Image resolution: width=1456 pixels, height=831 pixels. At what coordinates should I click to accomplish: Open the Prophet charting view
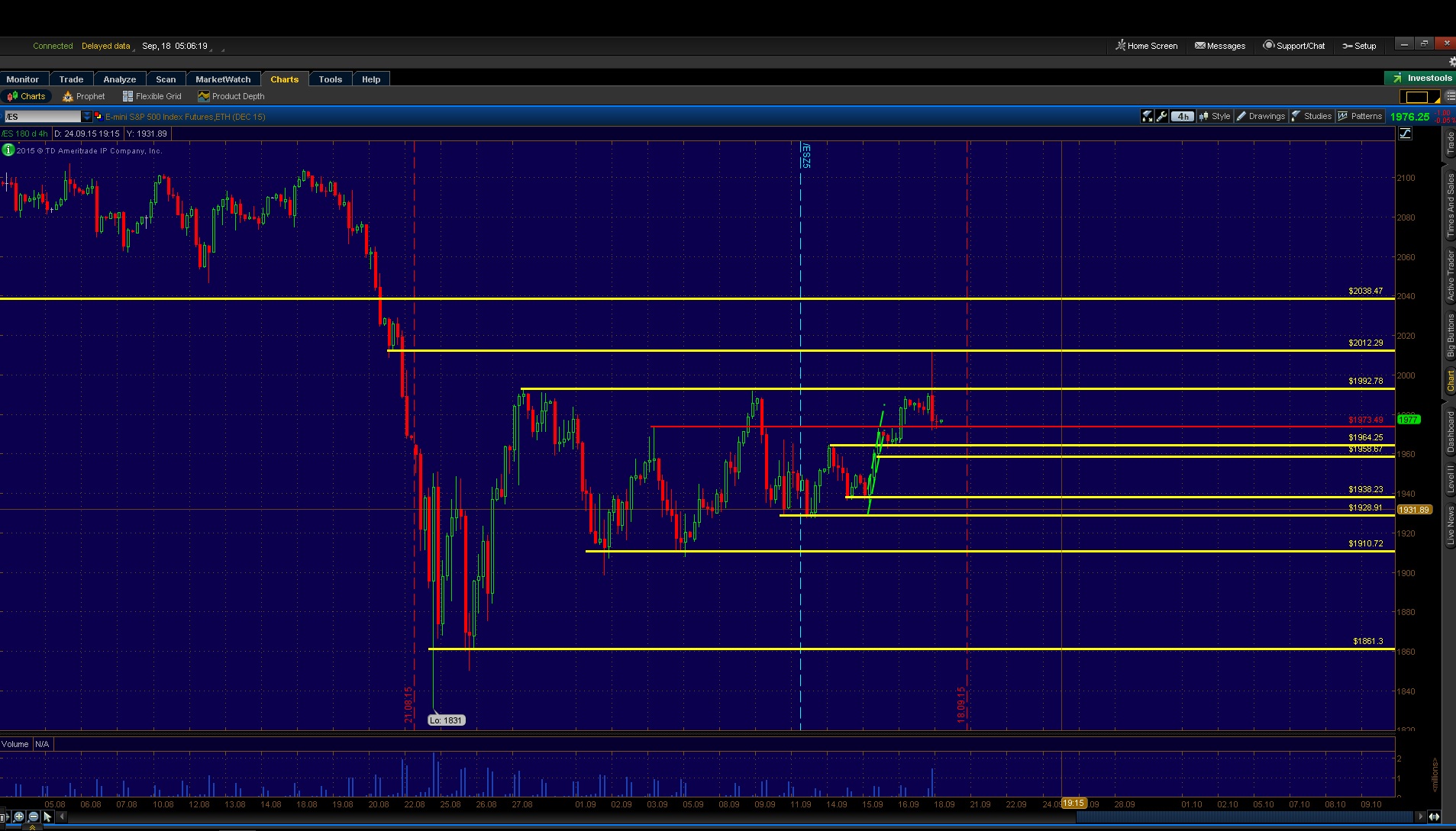[x=84, y=96]
